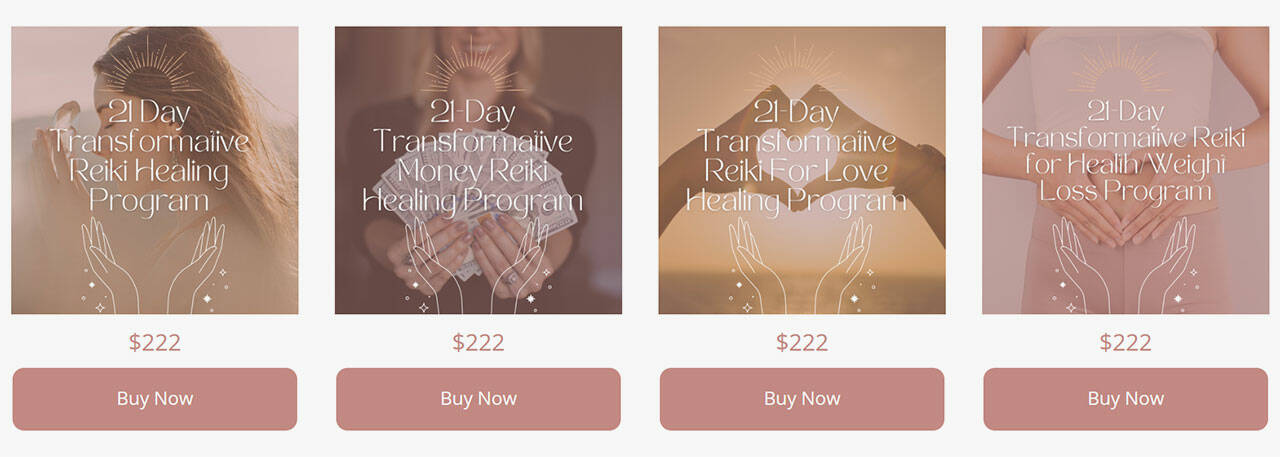Click Buy Now under Reiki Healing Program
This screenshot has height=457, width=1280.
pos(155,399)
